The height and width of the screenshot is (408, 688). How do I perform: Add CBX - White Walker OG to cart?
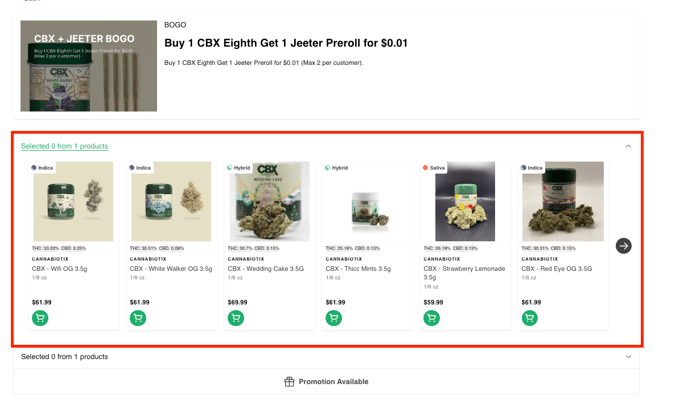(x=138, y=318)
